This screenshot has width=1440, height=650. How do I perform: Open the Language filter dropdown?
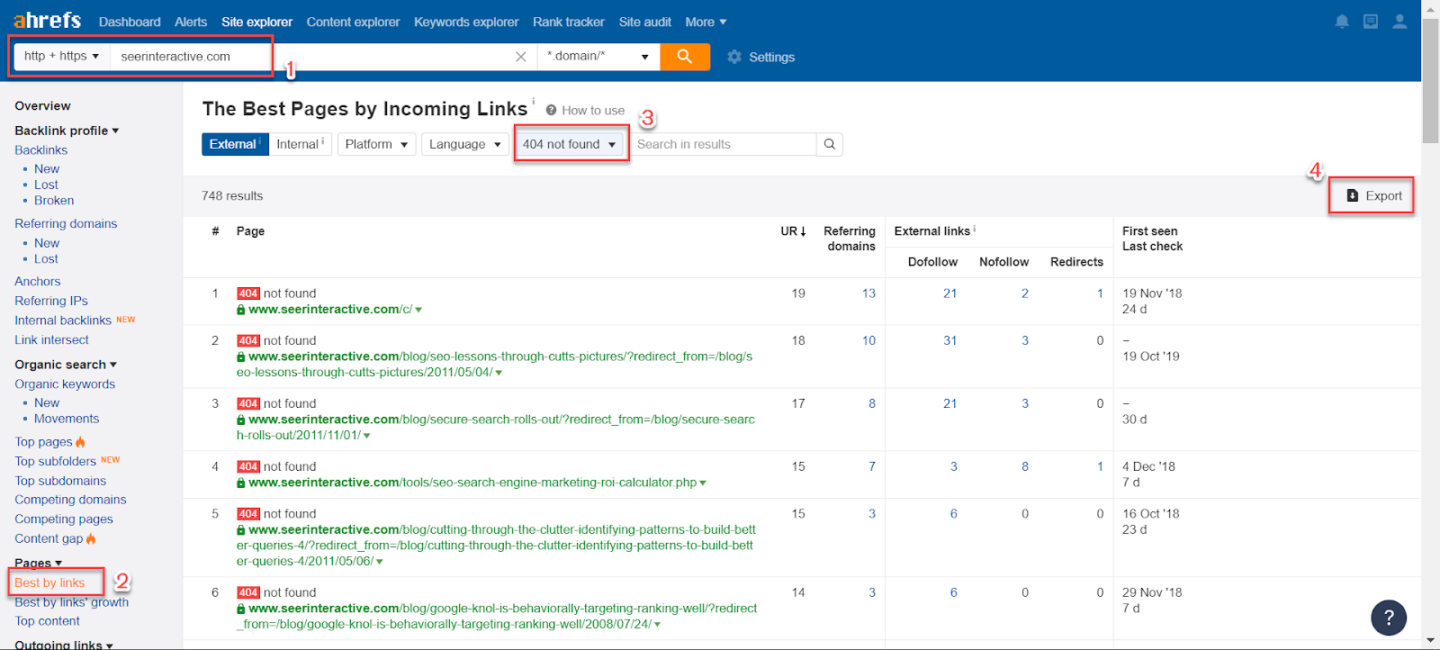464,144
